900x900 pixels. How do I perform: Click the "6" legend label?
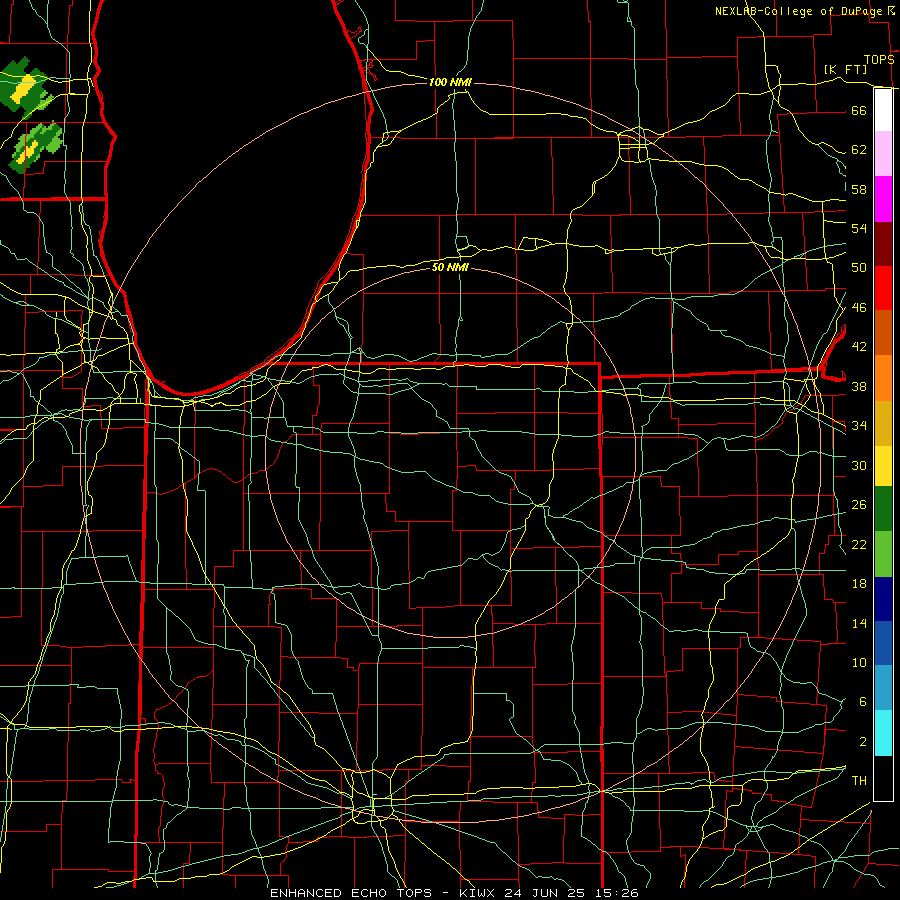click(862, 702)
